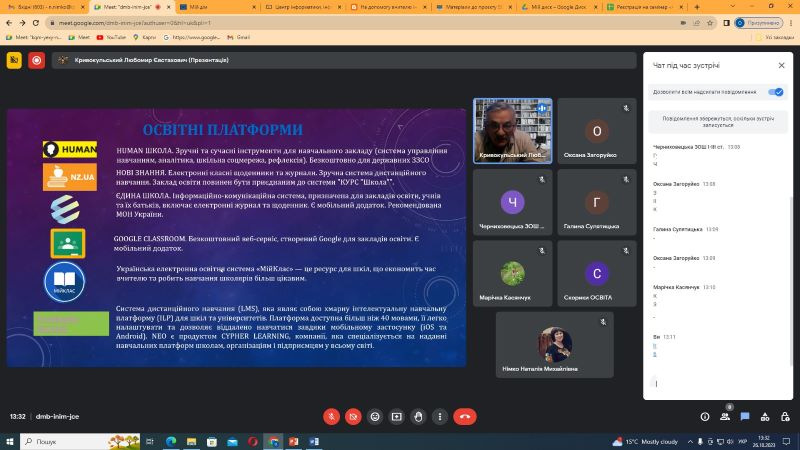The width and height of the screenshot is (800, 450).
Task: Open the Windows Start menu
Action: point(10,441)
